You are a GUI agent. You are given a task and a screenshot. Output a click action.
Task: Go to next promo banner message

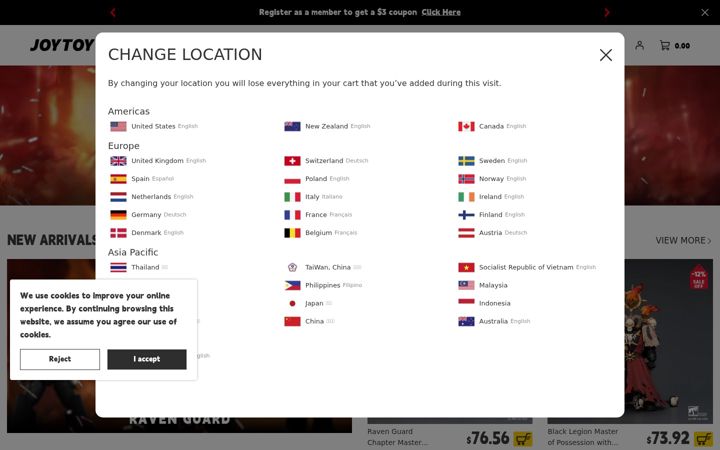pyautogui.click(x=607, y=12)
